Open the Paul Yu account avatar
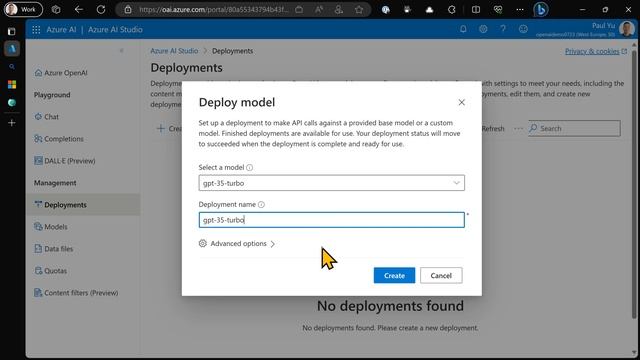This screenshot has height=360, width=640. coord(627,29)
